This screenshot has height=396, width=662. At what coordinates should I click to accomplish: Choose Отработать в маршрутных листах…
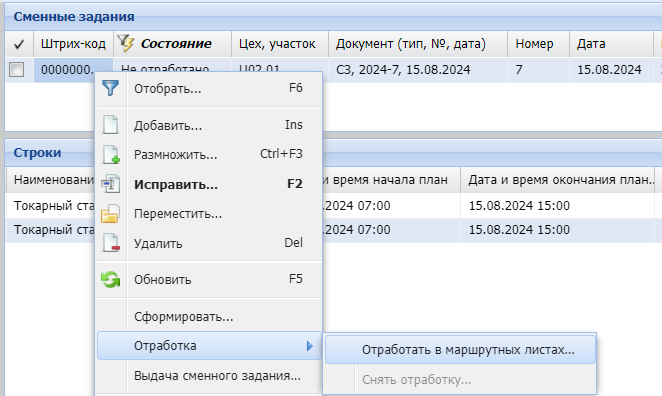pyautogui.click(x=461, y=350)
